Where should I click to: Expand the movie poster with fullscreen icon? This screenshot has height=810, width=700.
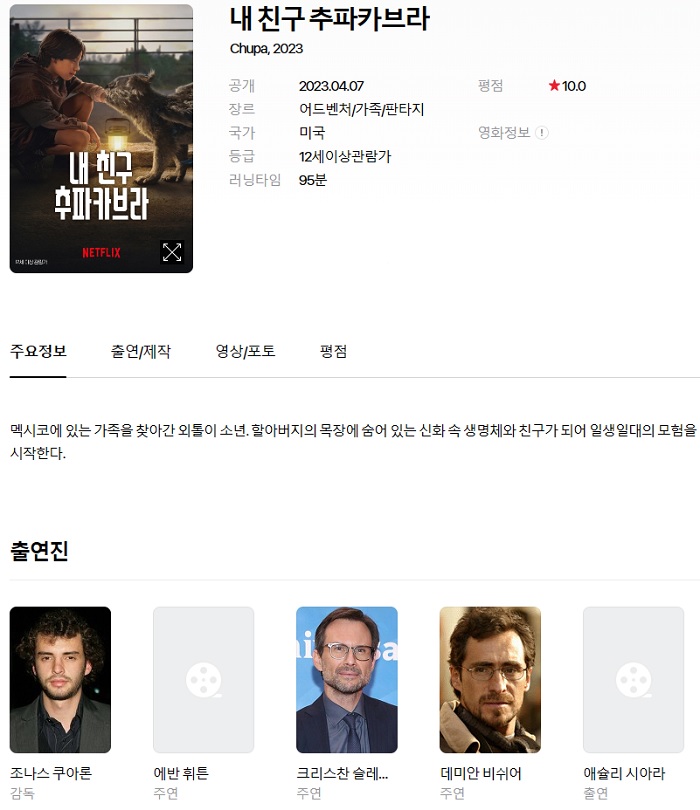coord(172,252)
